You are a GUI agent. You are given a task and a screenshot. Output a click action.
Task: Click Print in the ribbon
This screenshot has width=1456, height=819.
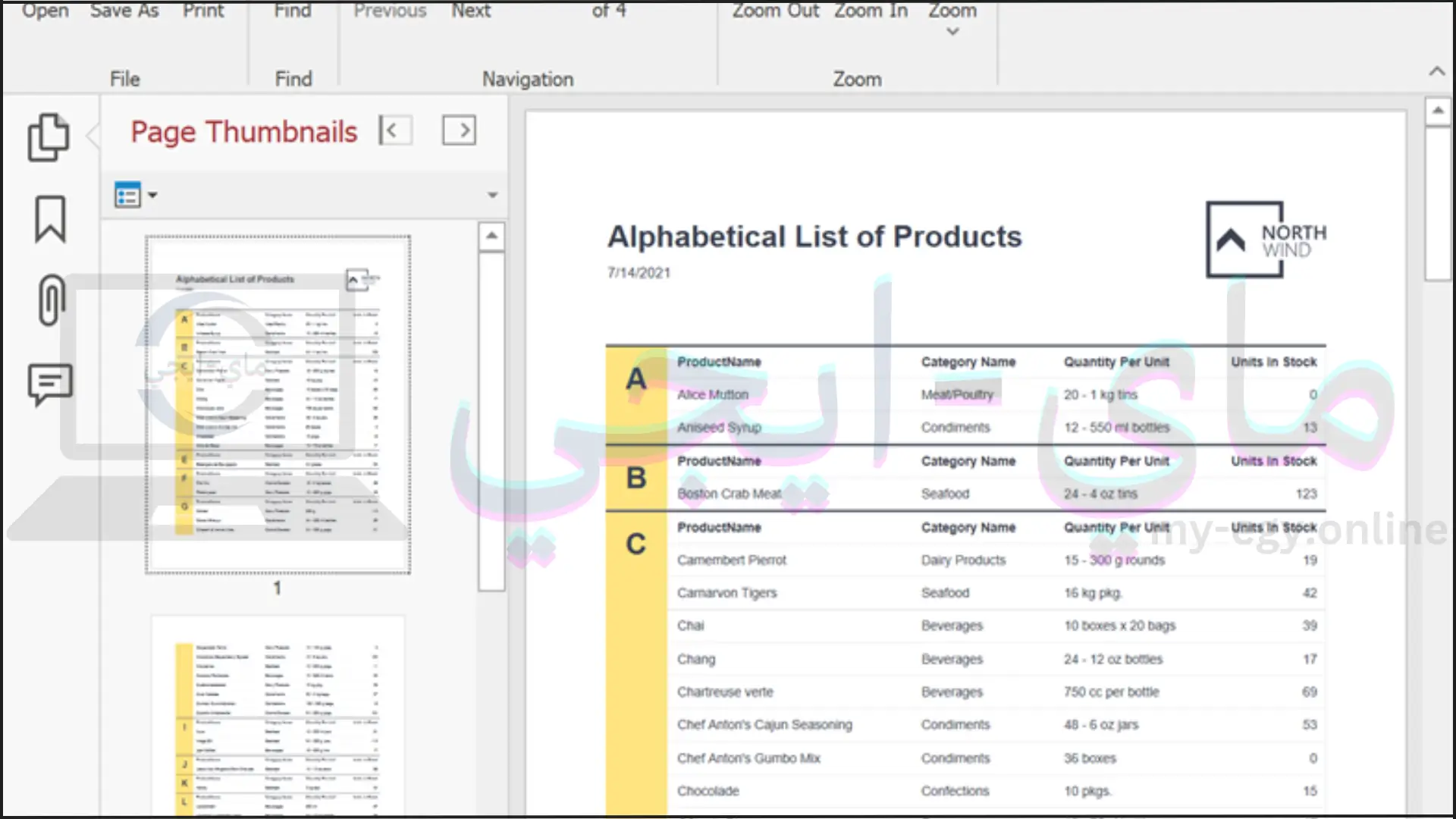tap(203, 11)
